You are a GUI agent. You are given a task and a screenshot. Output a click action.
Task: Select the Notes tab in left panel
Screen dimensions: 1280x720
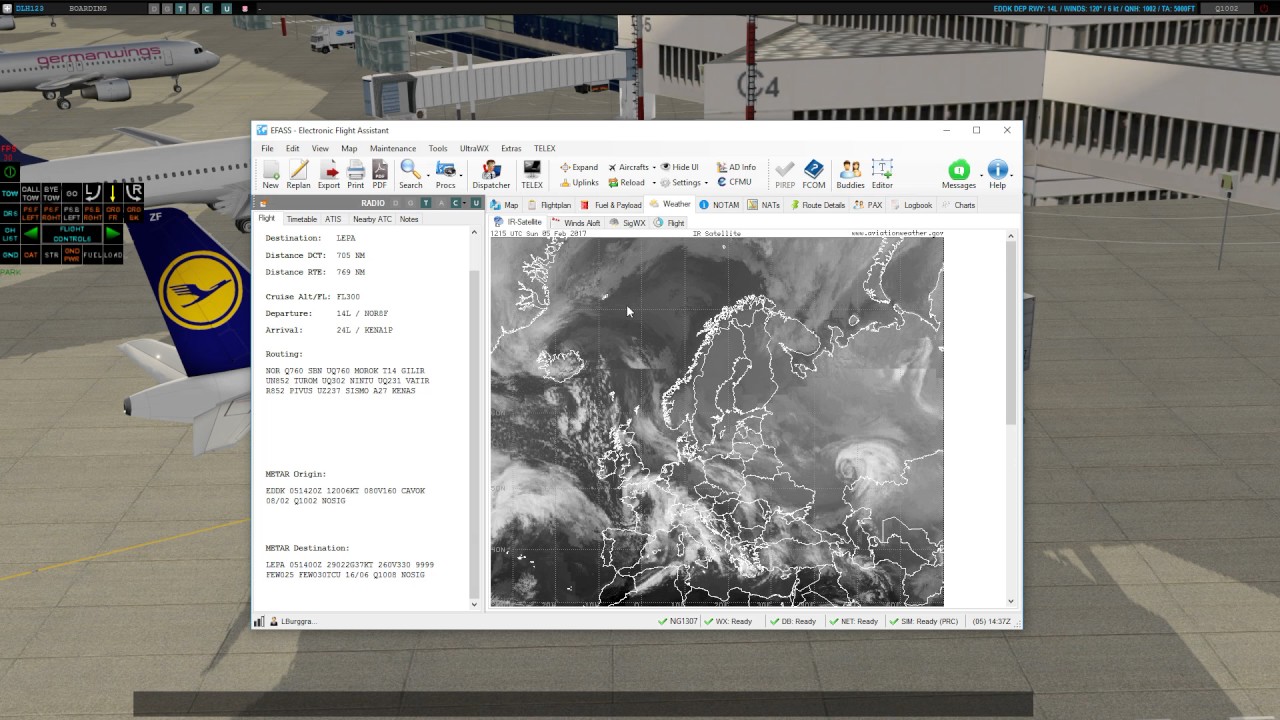click(409, 219)
